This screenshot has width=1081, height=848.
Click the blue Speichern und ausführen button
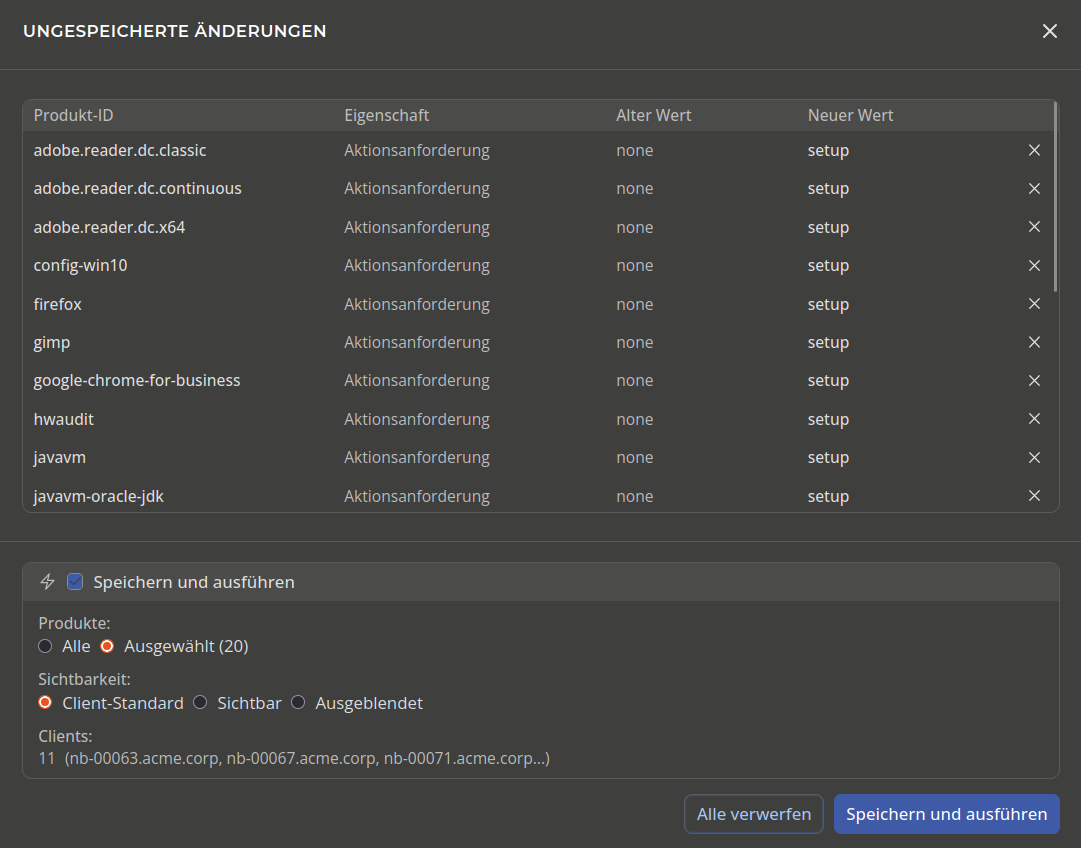click(x=947, y=814)
